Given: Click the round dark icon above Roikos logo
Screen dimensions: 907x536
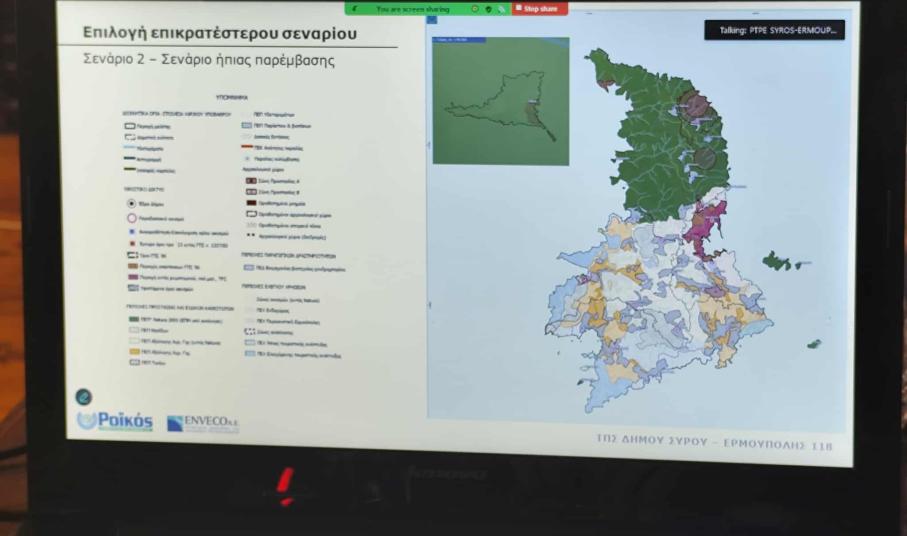Looking at the screenshot, I should coord(85,397).
